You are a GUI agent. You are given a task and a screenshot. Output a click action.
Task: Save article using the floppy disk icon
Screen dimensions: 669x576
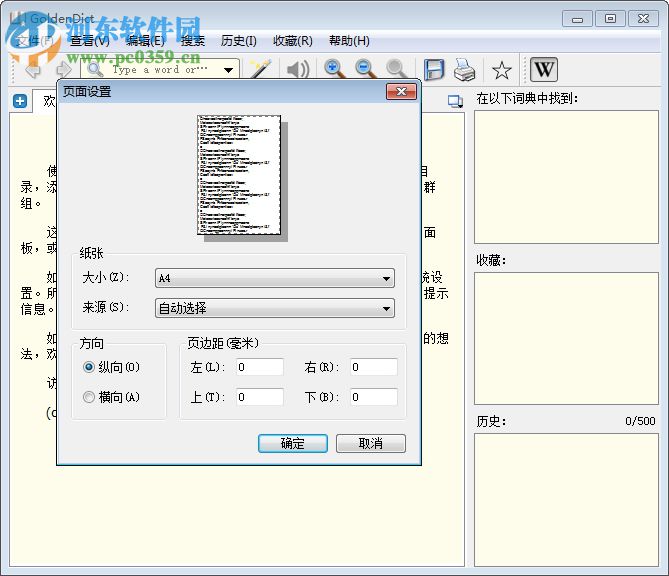coord(434,69)
